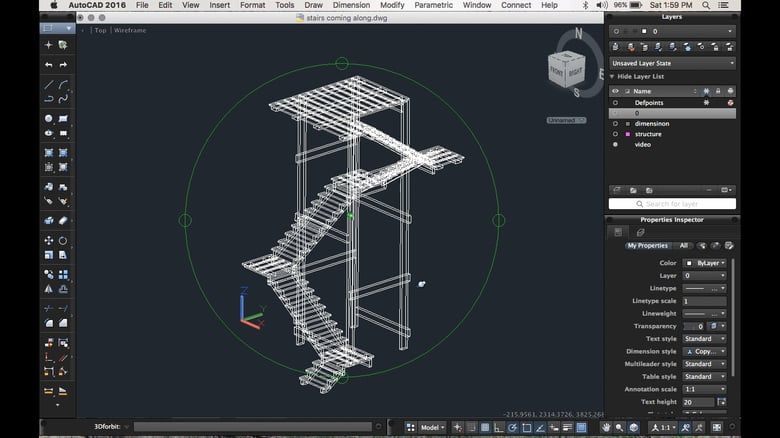Open the Annotation scale 1:1 dropdown
The height and width of the screenshot is (438, 780).
pos(705,389)
